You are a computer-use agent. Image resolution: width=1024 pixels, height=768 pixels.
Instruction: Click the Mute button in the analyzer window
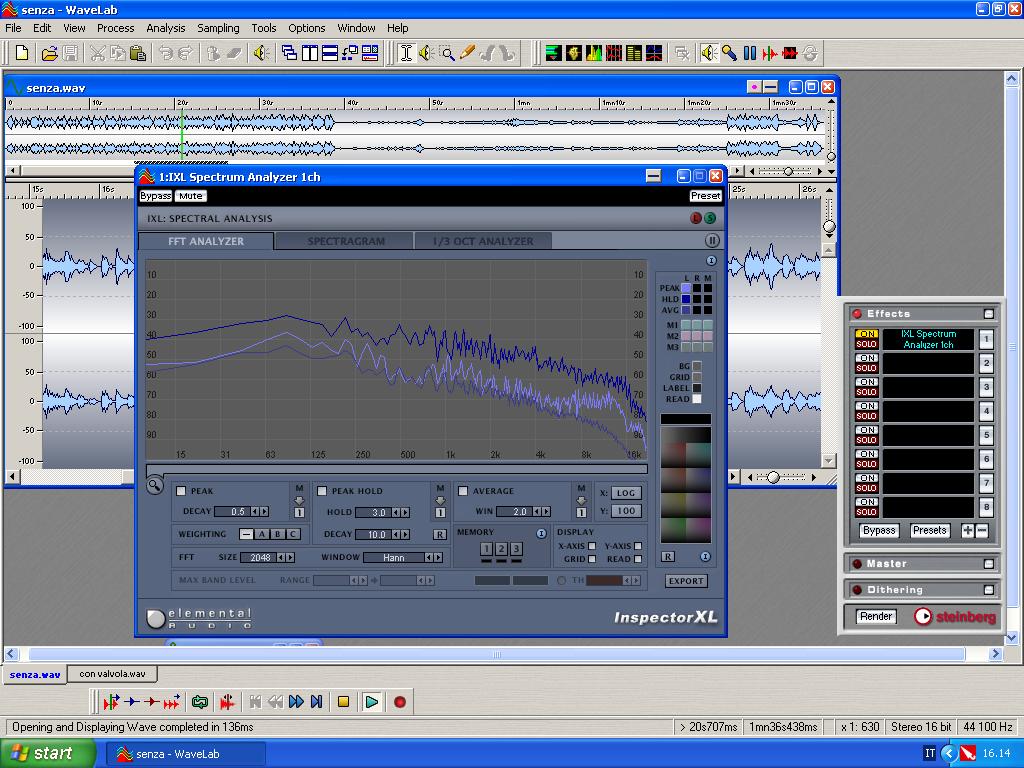tap(191, 196)
